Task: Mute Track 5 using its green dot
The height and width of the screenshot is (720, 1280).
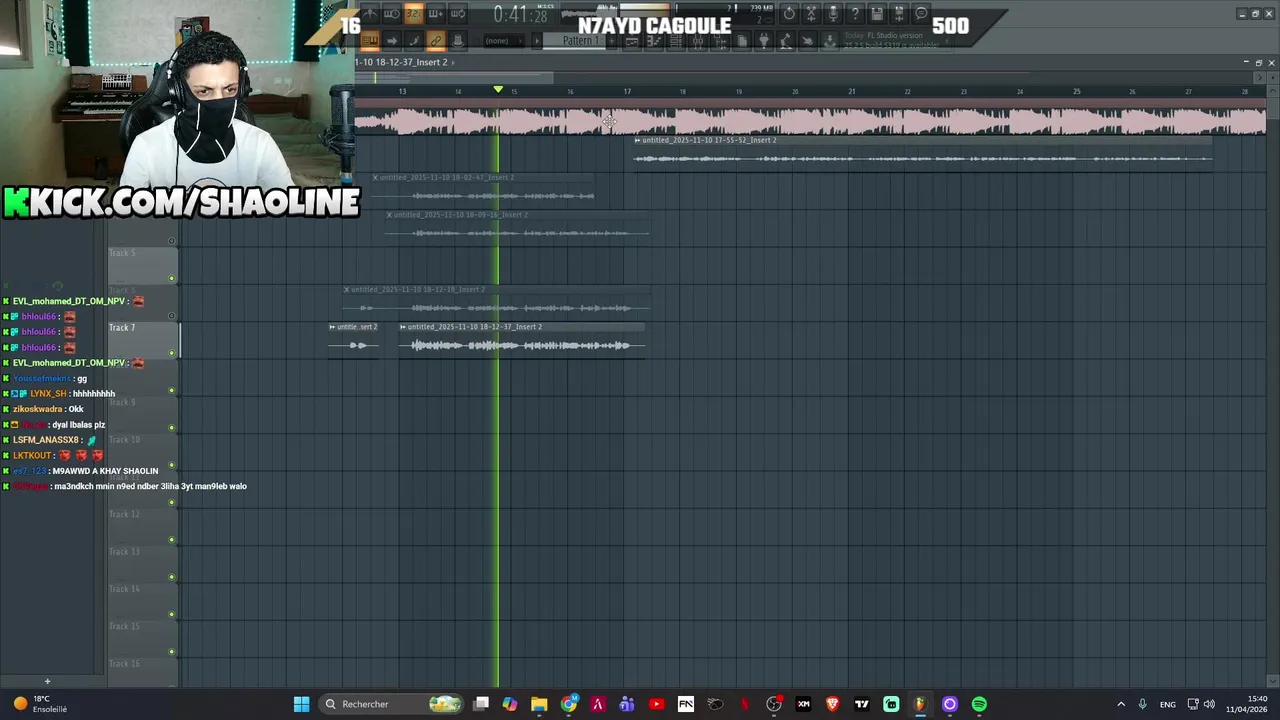Action: coord(172,278)
